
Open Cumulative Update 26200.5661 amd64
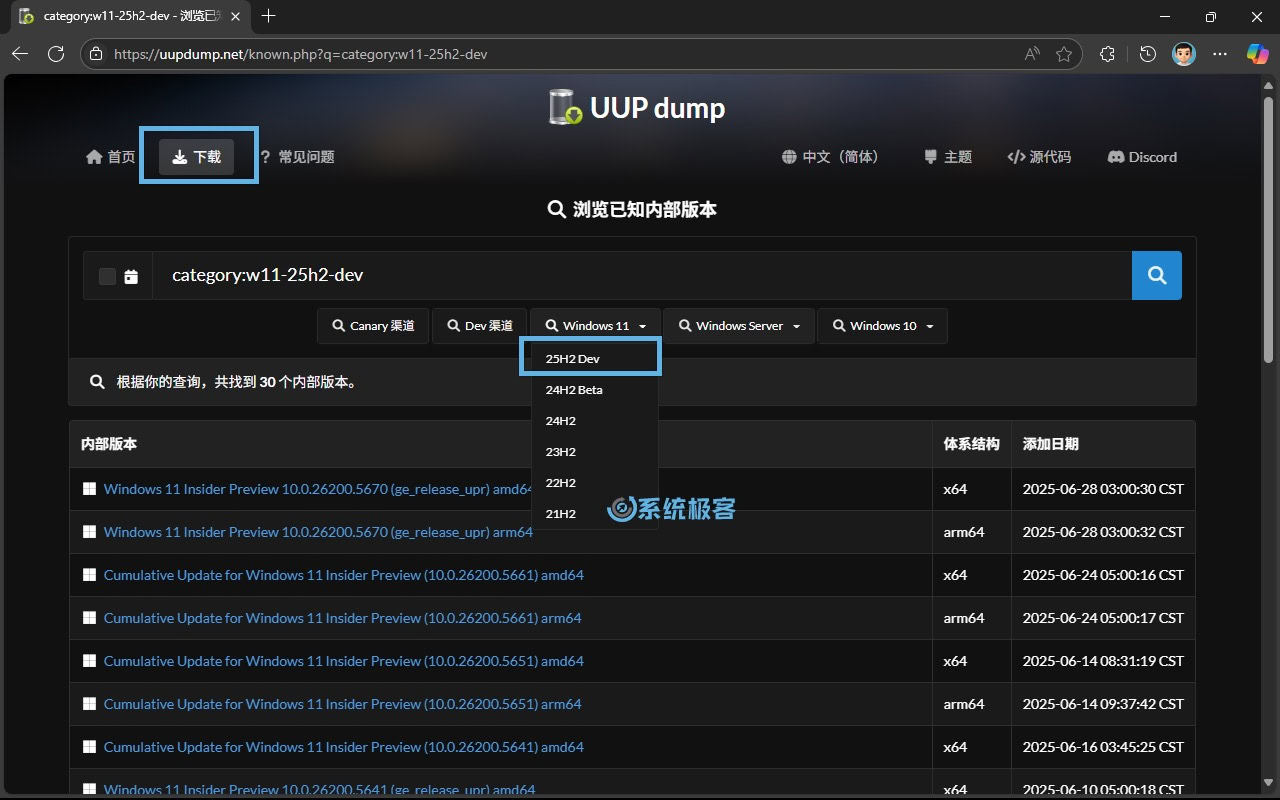point(343,575)
